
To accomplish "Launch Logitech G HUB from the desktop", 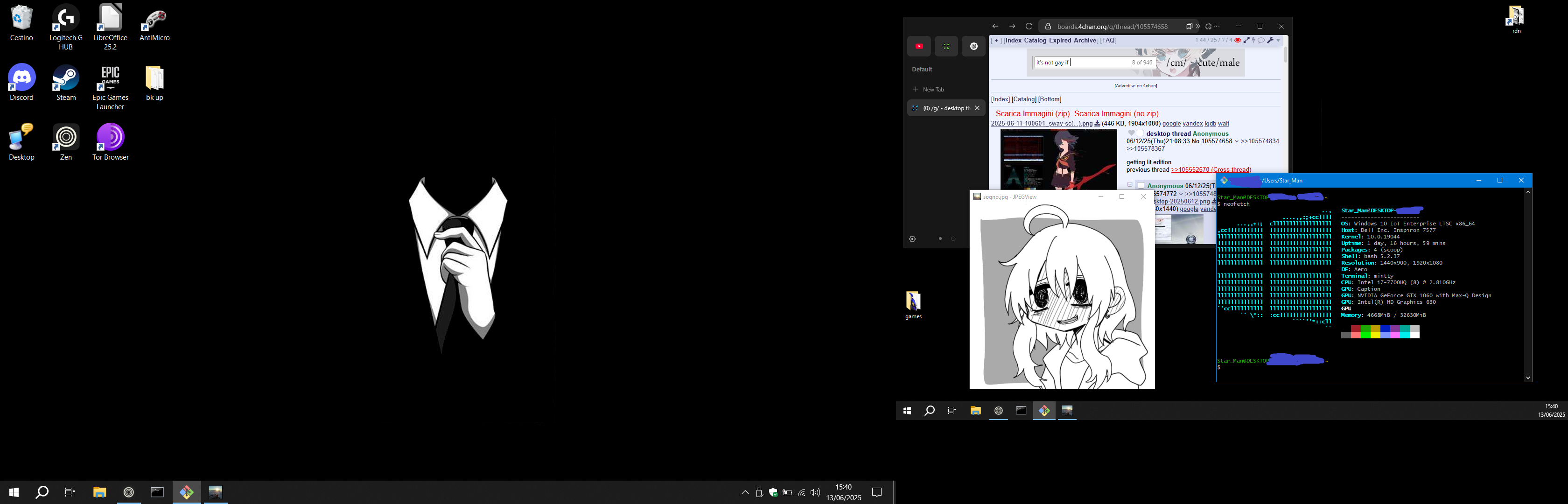I will click(66, 28).
